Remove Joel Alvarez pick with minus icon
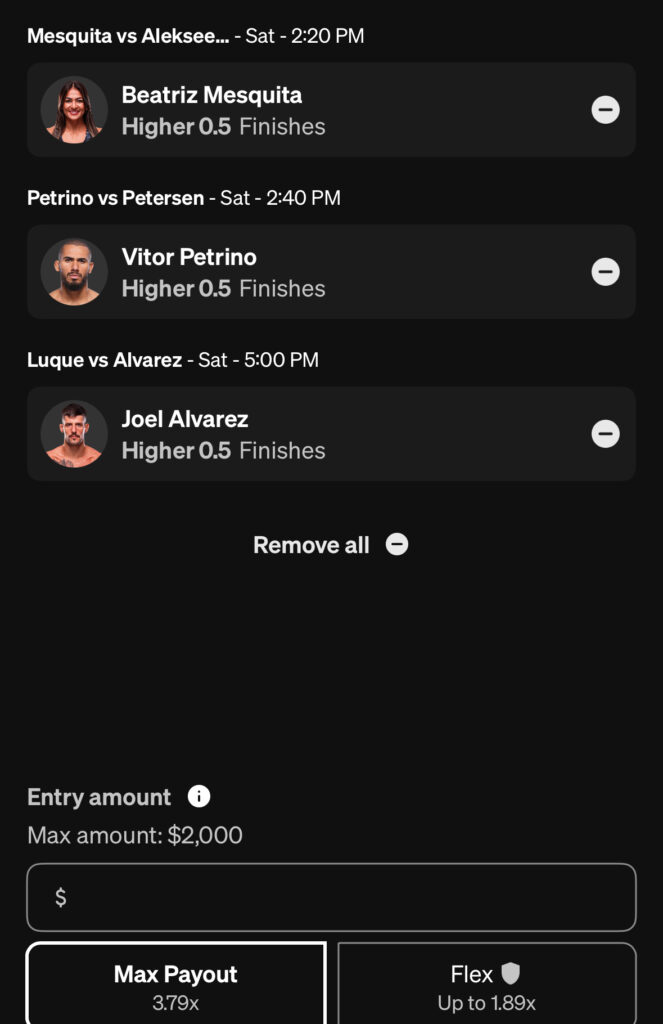The width and height of the screenshot is (663, 1024). pyautogui.click(x=605, y=434)
